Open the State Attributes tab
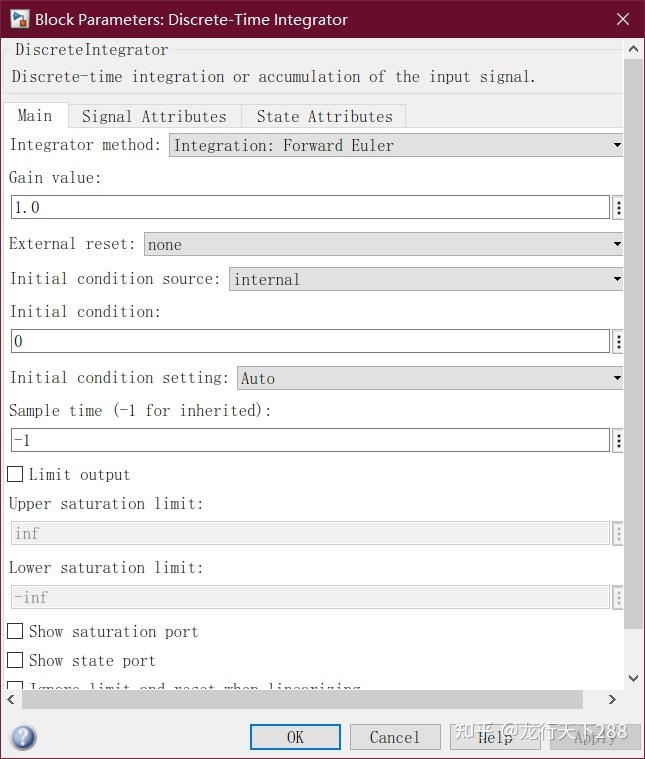The height and width of the screenshot is (759, 645). [x=324, y=116]
